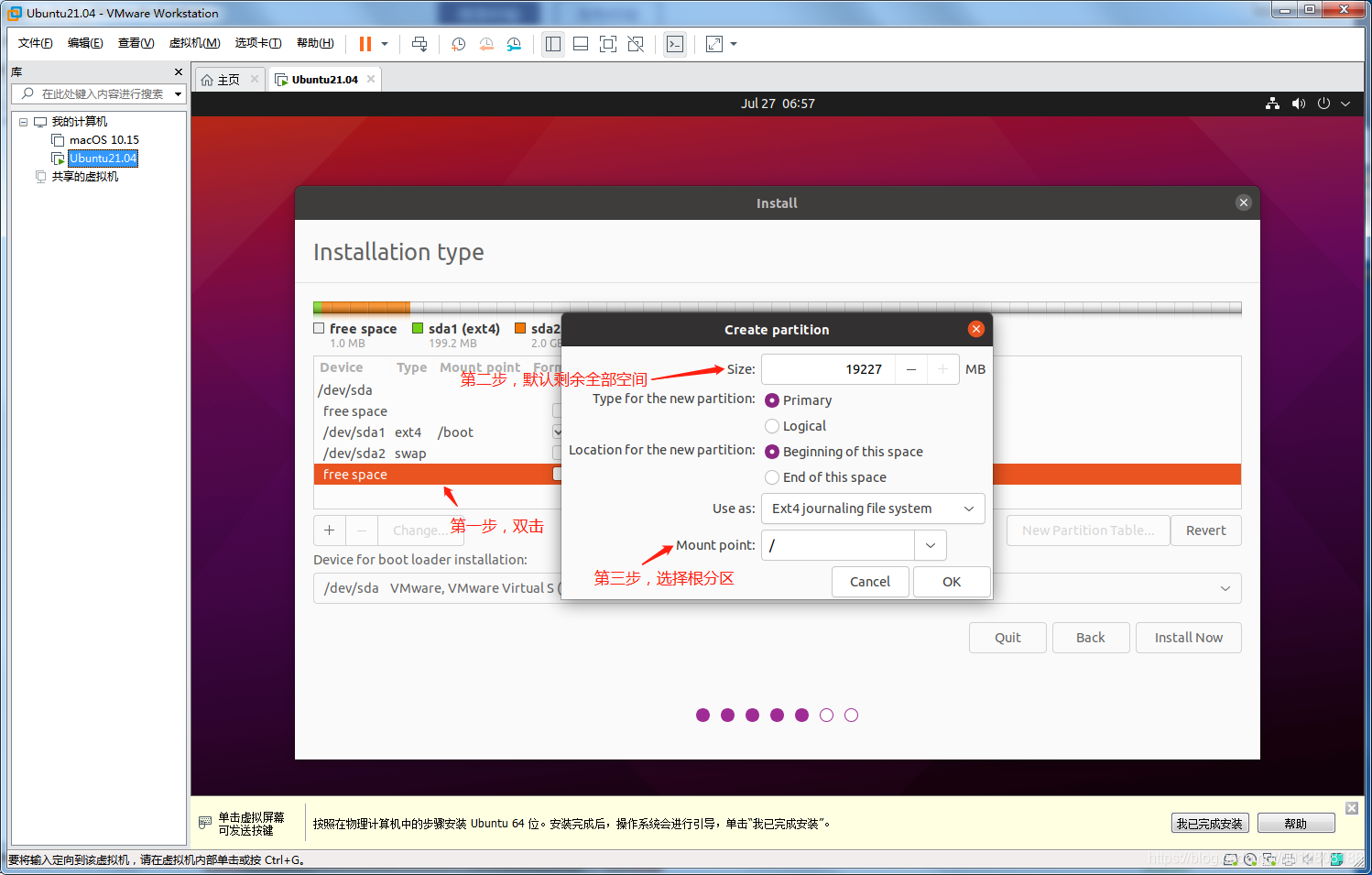Screen dimensions: 1372x875
Task: Enter full screen mode icon
Action: pyautogui.click(x=608, y=44)
